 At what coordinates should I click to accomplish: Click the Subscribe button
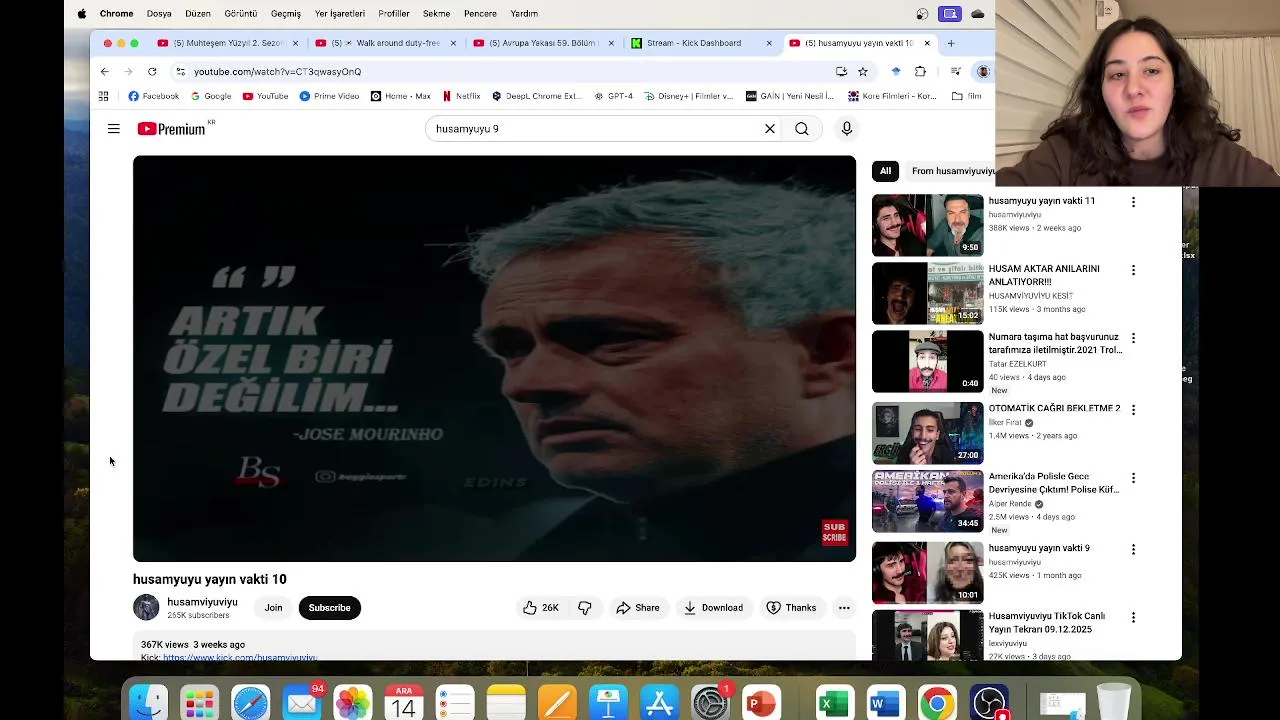[x=329, y=608]
